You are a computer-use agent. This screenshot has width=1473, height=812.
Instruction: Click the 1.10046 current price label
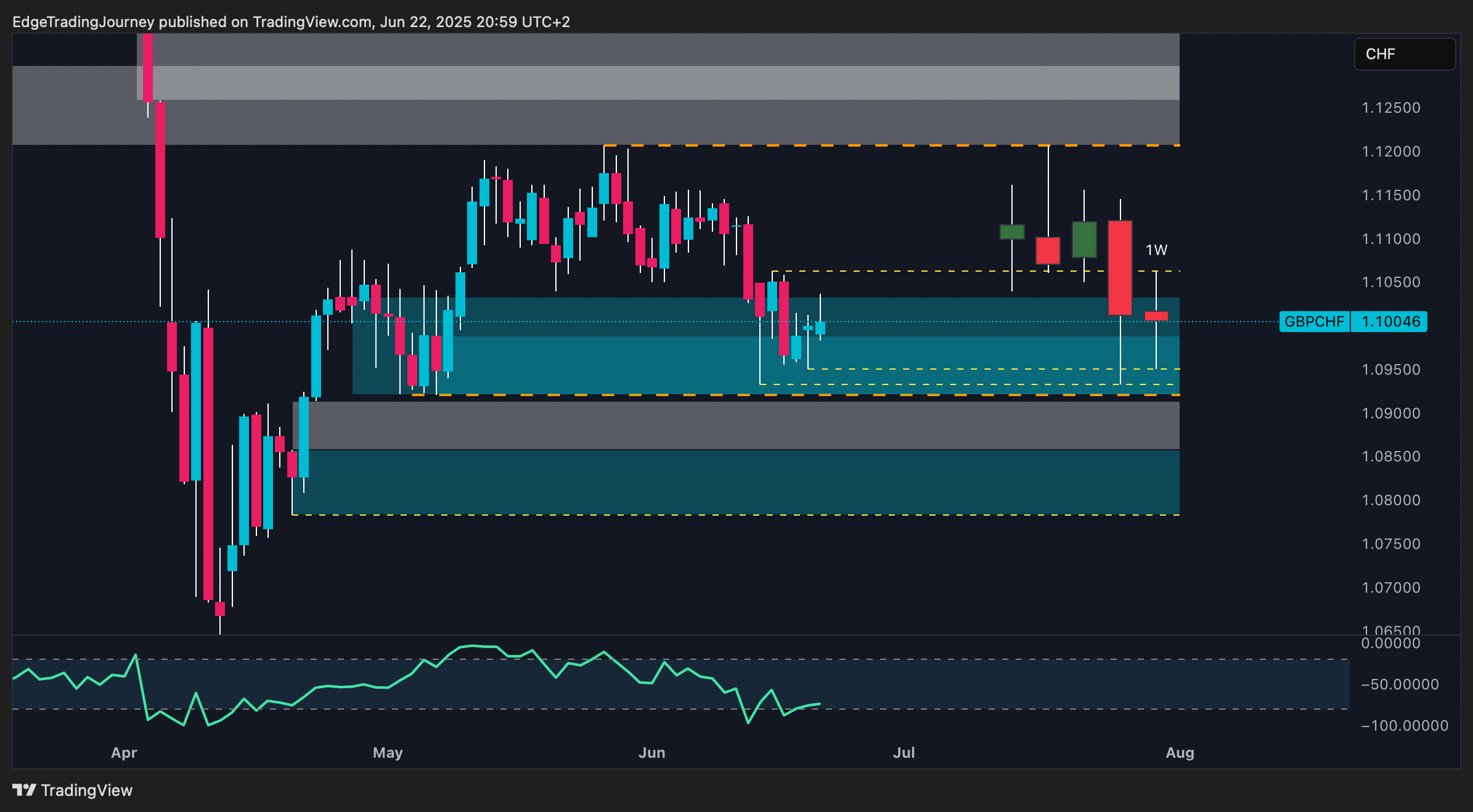pos(1389,322)
